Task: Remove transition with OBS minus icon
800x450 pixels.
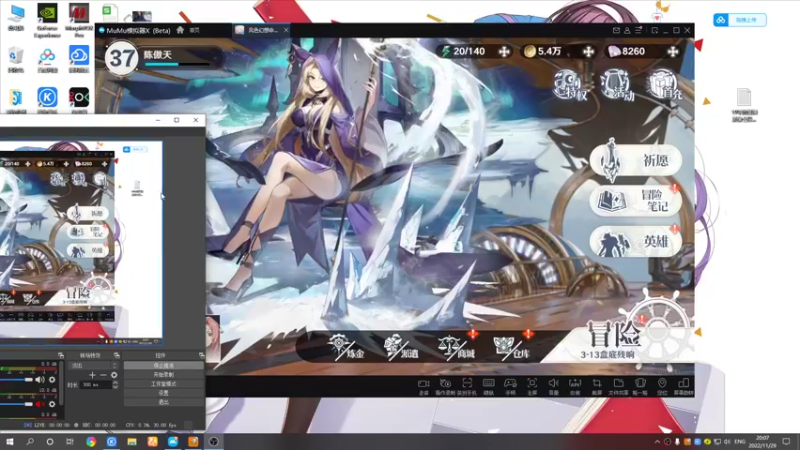Action: (x=103, y=375)
